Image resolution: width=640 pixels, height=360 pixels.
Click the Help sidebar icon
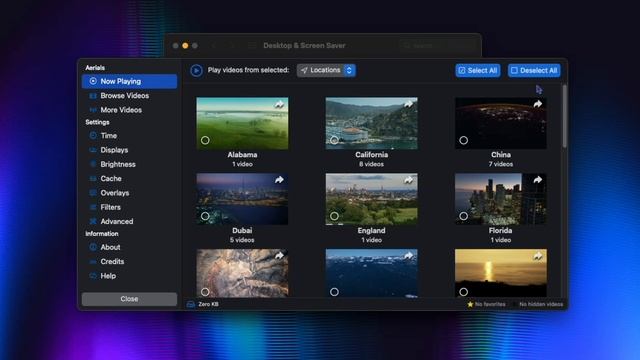[93, 276]
